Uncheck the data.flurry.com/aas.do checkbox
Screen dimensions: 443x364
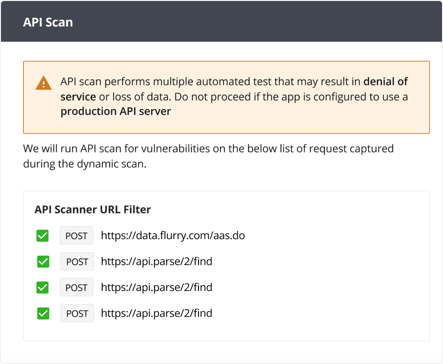(43, 236)
